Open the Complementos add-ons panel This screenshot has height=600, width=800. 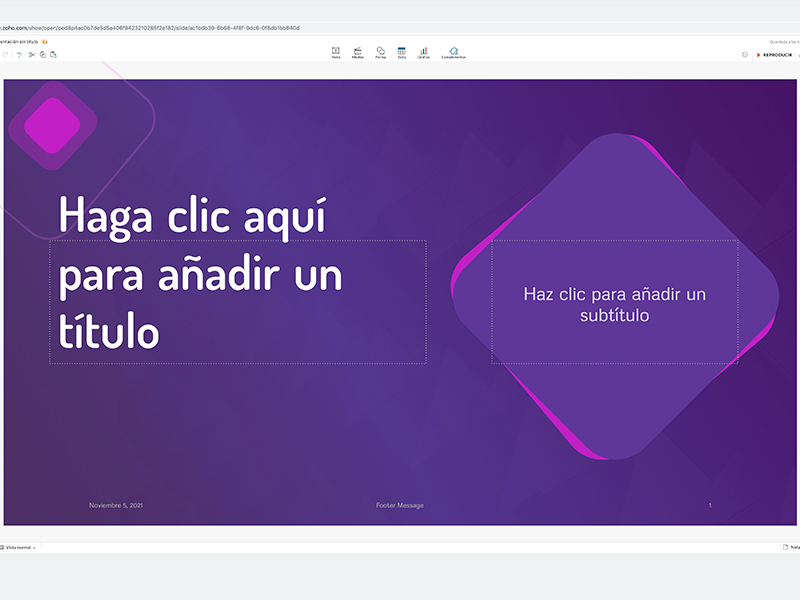click(453, 52)
